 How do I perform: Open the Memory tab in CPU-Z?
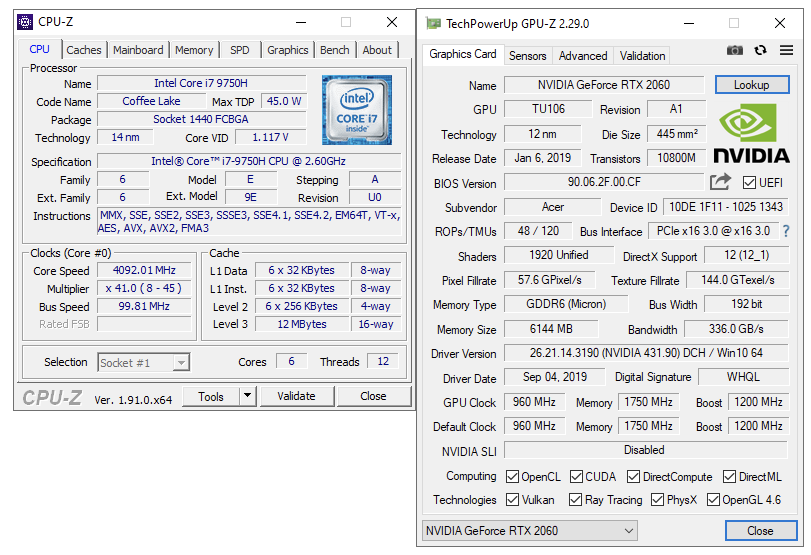194,50
